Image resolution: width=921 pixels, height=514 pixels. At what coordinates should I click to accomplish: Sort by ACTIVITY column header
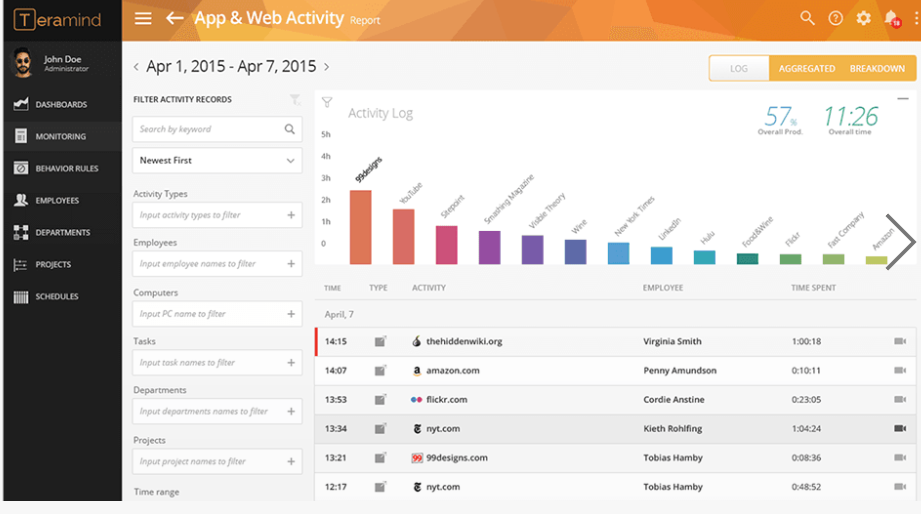[429, 288]
